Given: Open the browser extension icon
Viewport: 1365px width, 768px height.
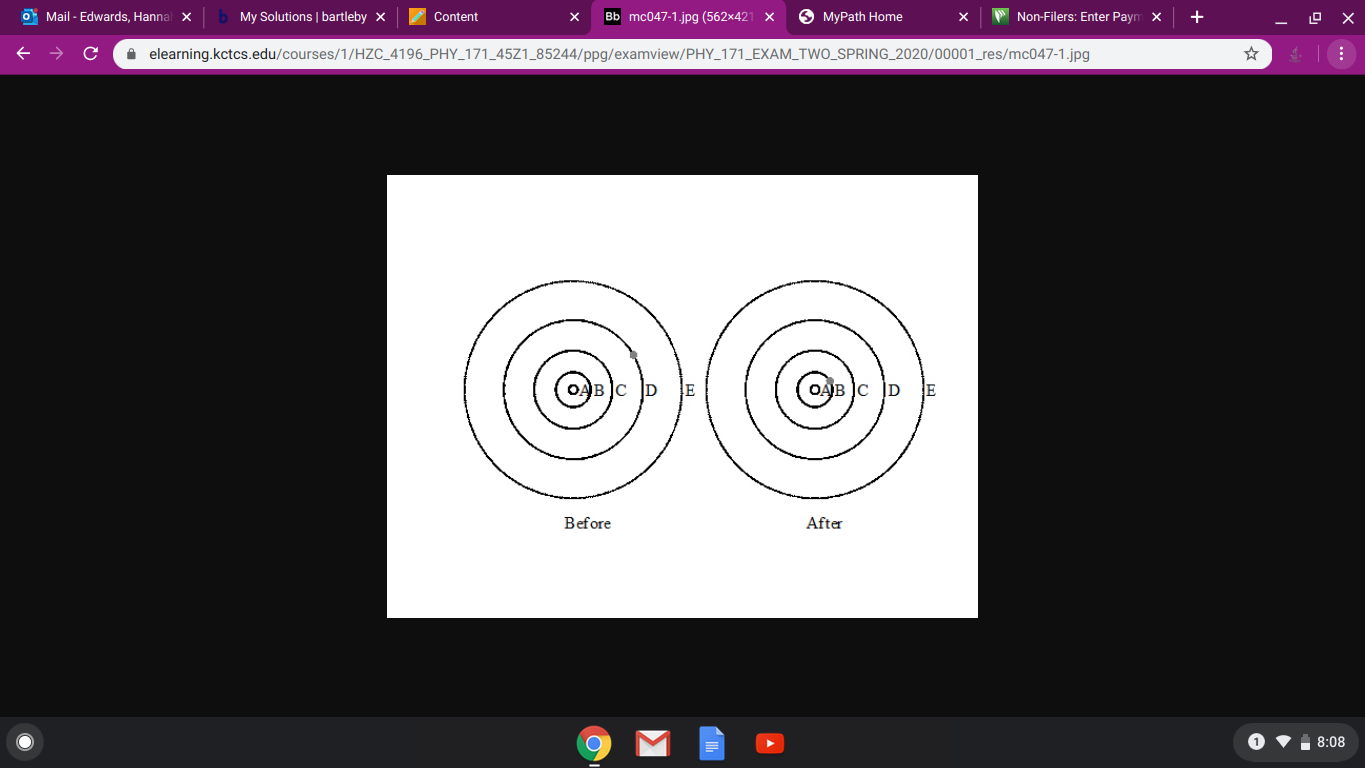Looking at the screenshot, I should [1296, 54].
